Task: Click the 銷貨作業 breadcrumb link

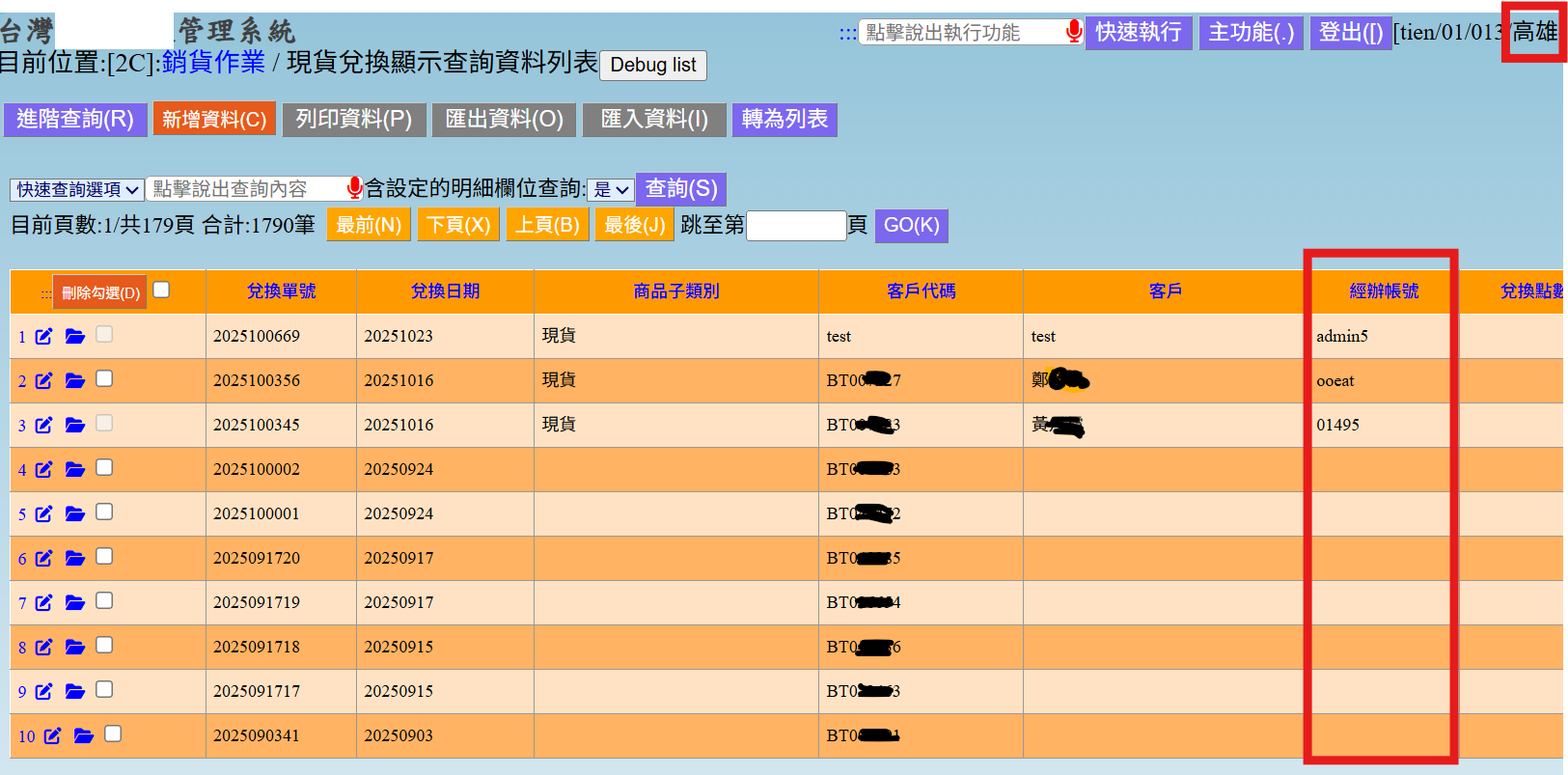Action: [213, 62]
